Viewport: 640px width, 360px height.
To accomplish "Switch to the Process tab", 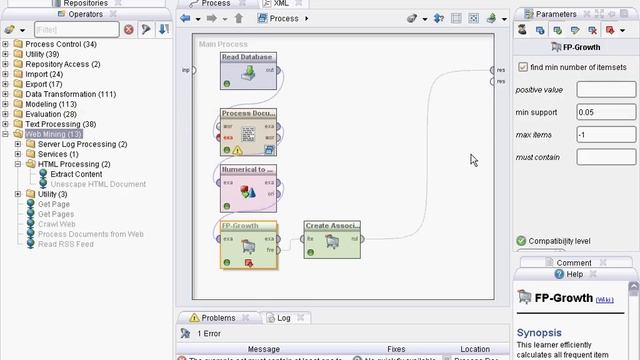I will [x=216, y=3].
